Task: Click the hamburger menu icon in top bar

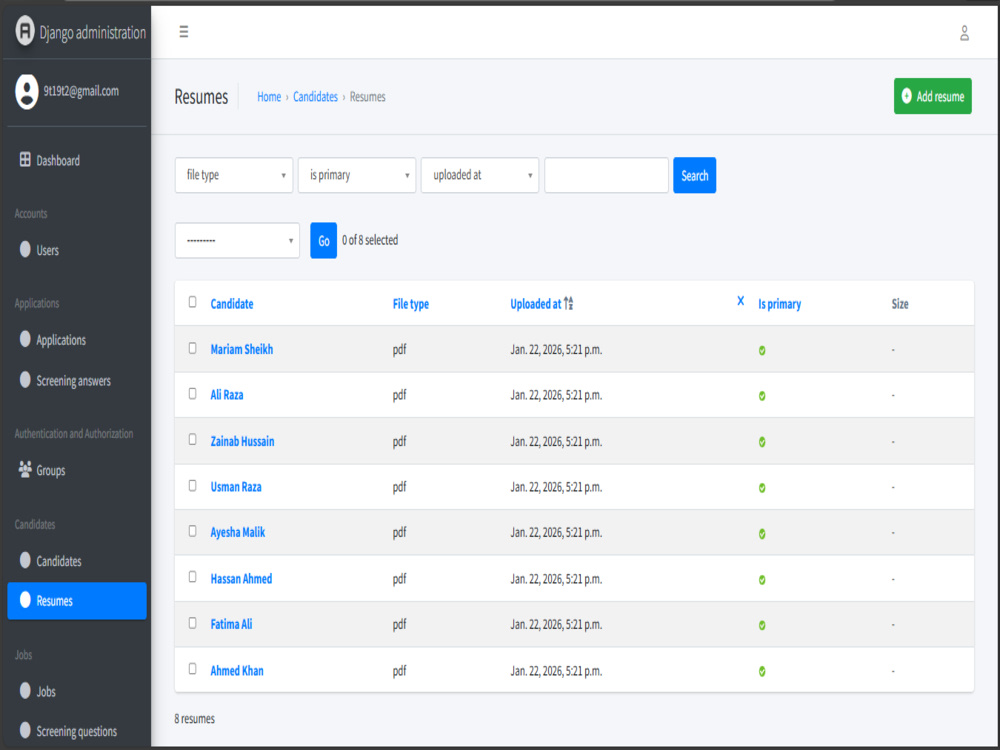Action: pyautogui.click(x=184, y=32)
